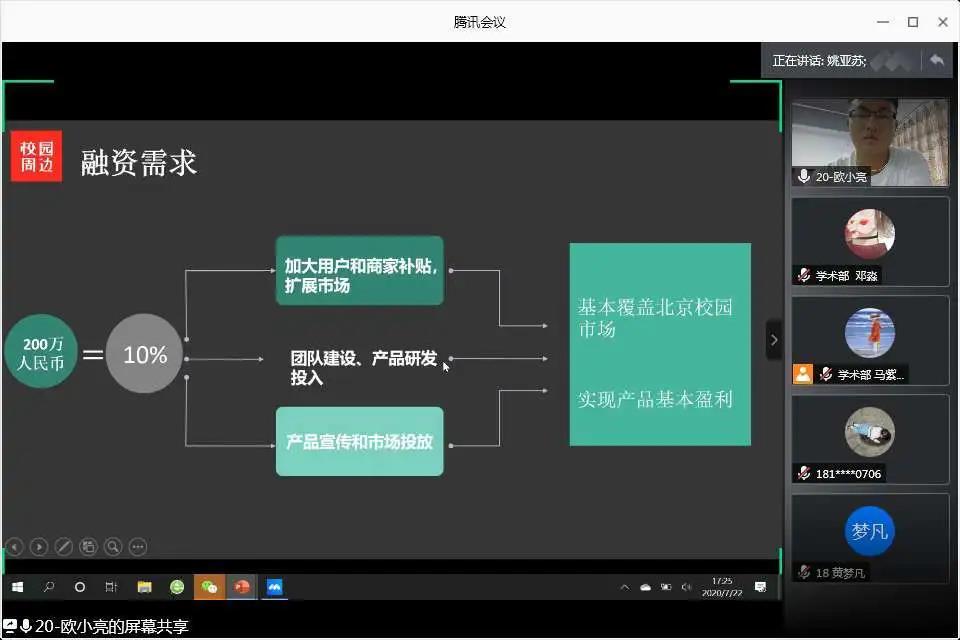The width and height of the screenshot is (960, 640).
Task: Open the see all slides button
Action: click(89, 547)
